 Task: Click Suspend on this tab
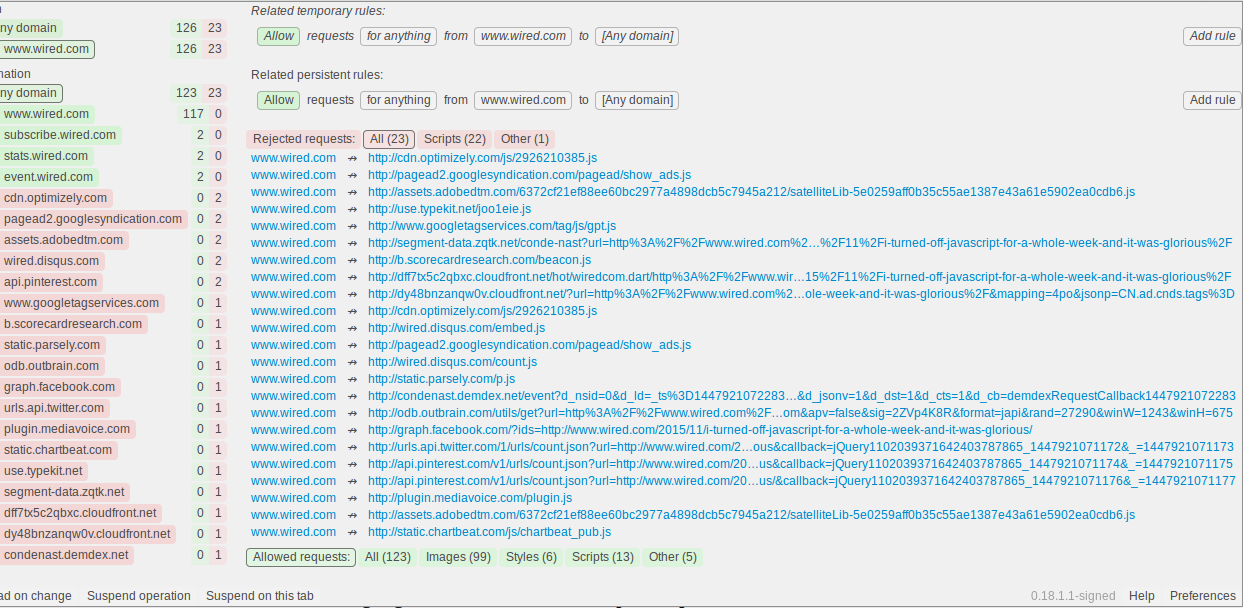(260, 596)
